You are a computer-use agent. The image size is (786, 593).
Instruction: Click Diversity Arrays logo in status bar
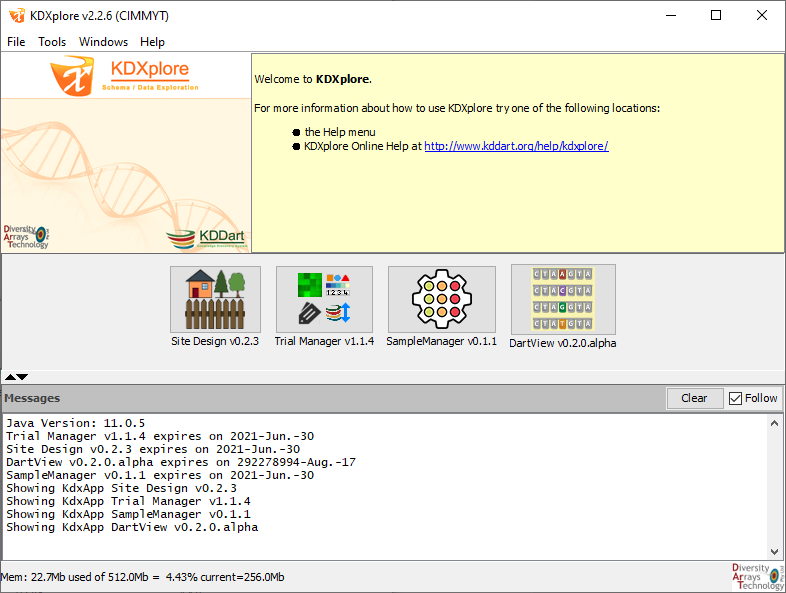[x=758, y=577]
